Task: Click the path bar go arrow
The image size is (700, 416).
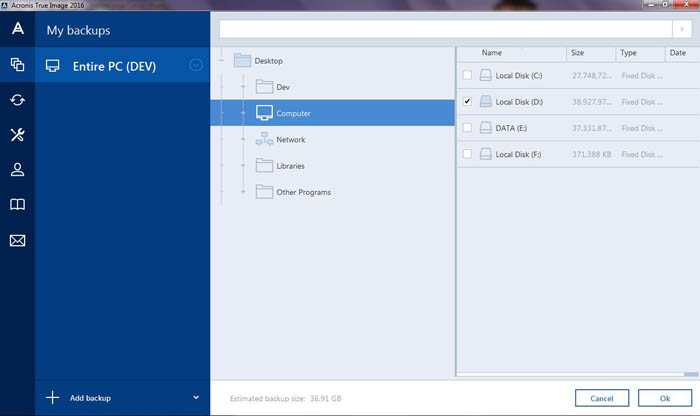Action: [x=682, y=29]
